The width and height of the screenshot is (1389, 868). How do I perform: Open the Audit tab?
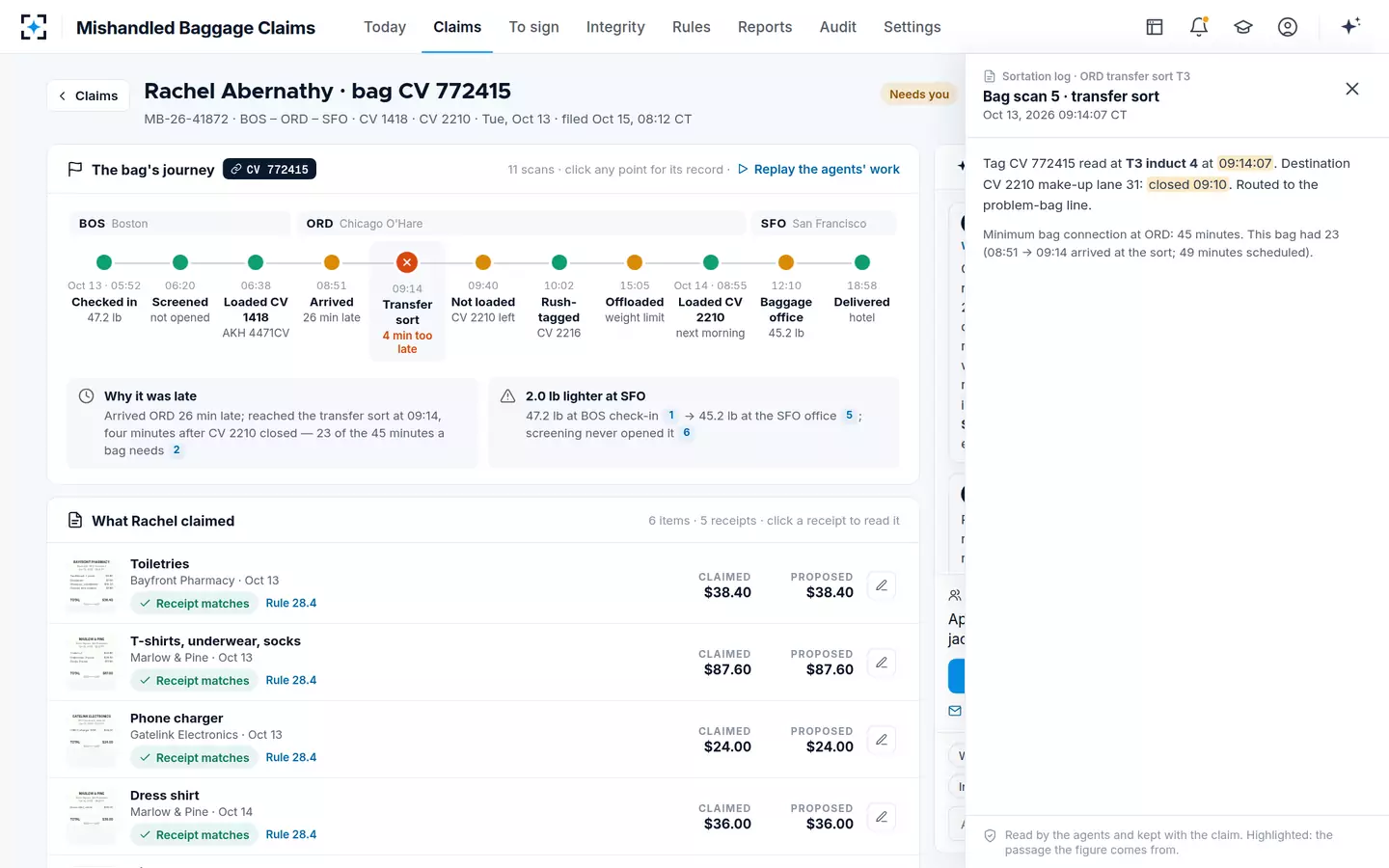click(838, 27)
